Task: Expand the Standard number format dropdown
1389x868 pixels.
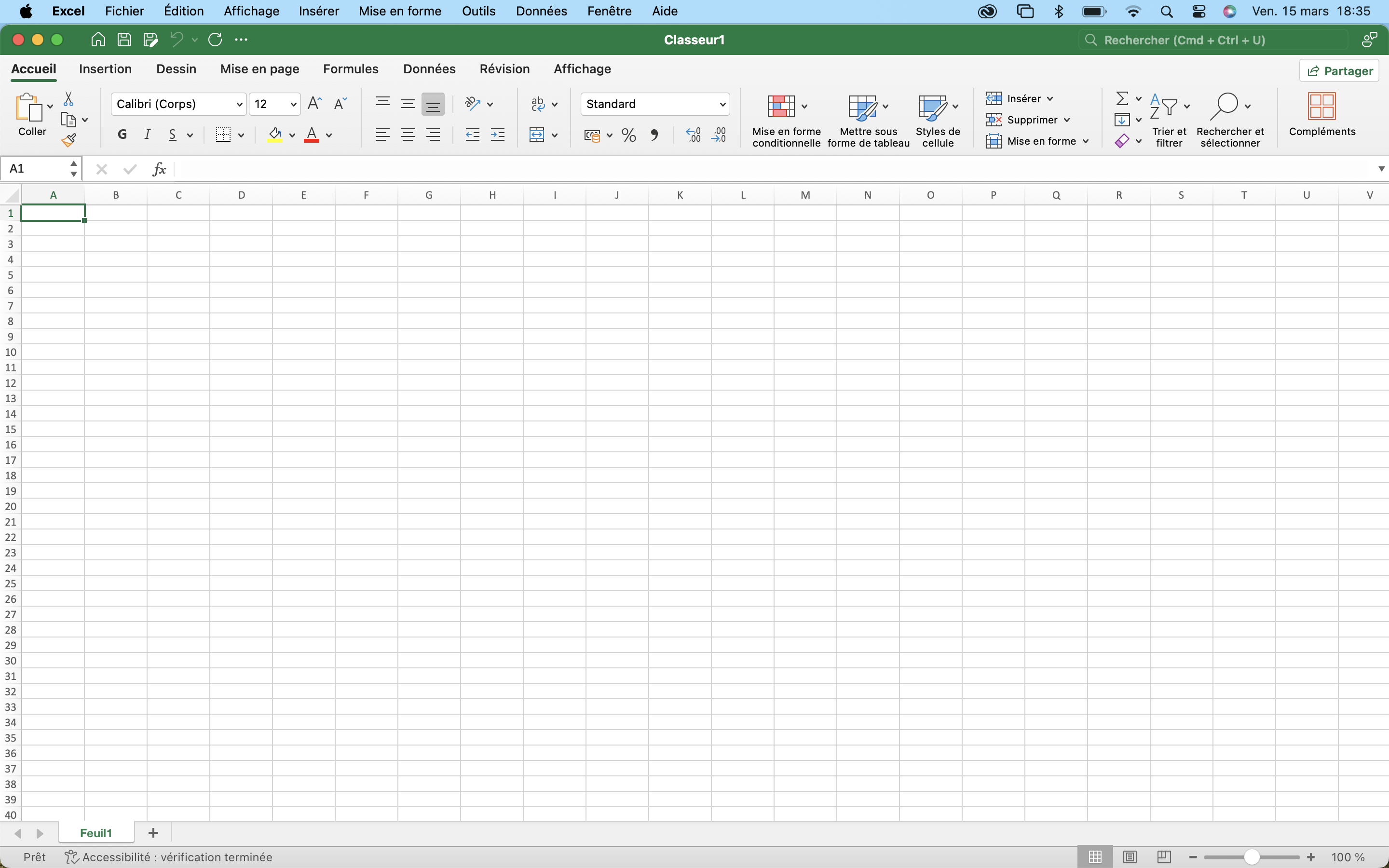Action: click(722, 105)
